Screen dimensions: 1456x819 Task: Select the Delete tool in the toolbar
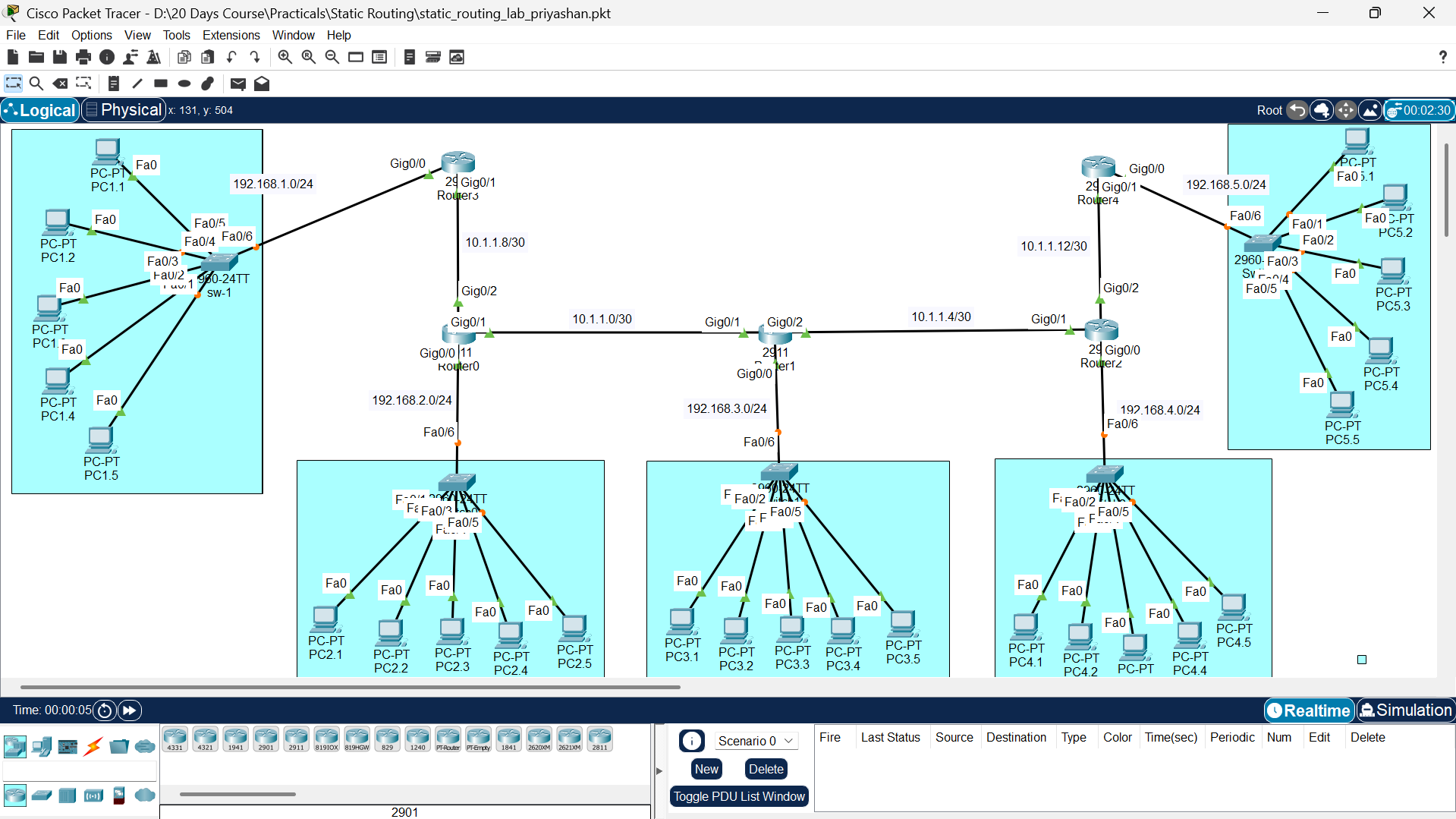pos(60,83)
